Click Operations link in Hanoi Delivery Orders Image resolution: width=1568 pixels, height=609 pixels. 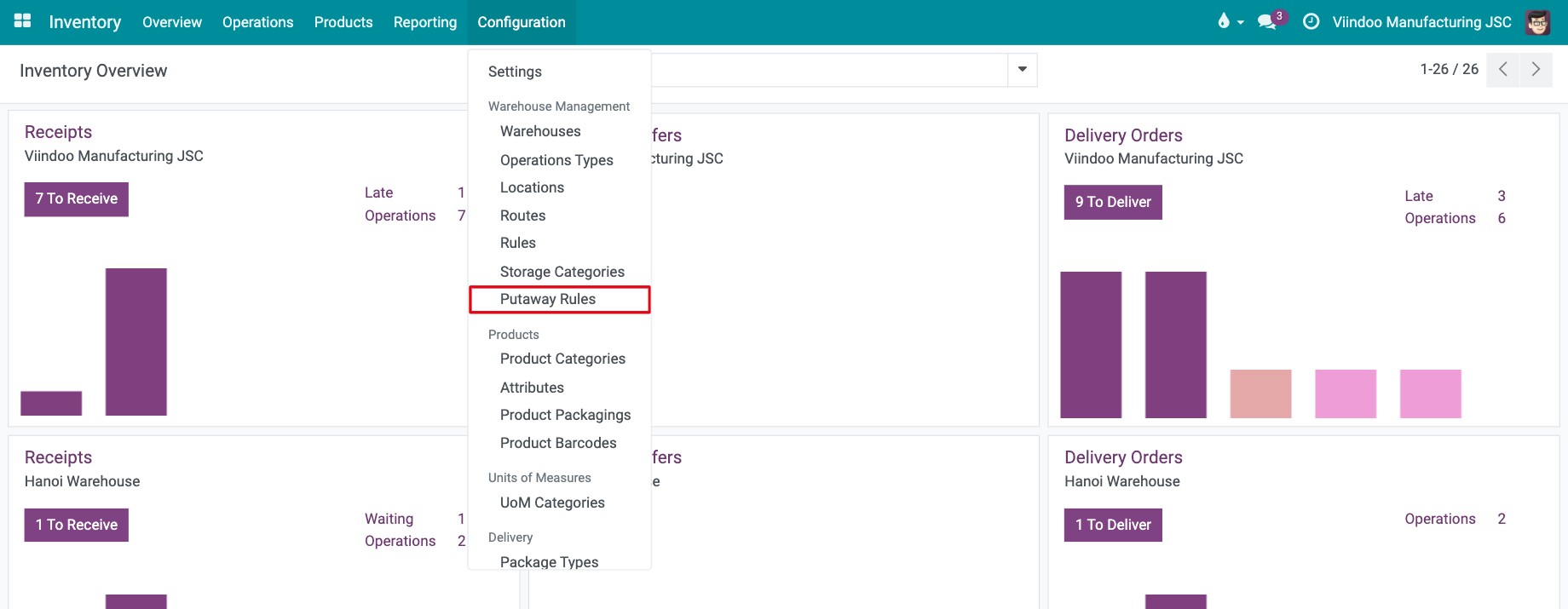[1440, 519]
